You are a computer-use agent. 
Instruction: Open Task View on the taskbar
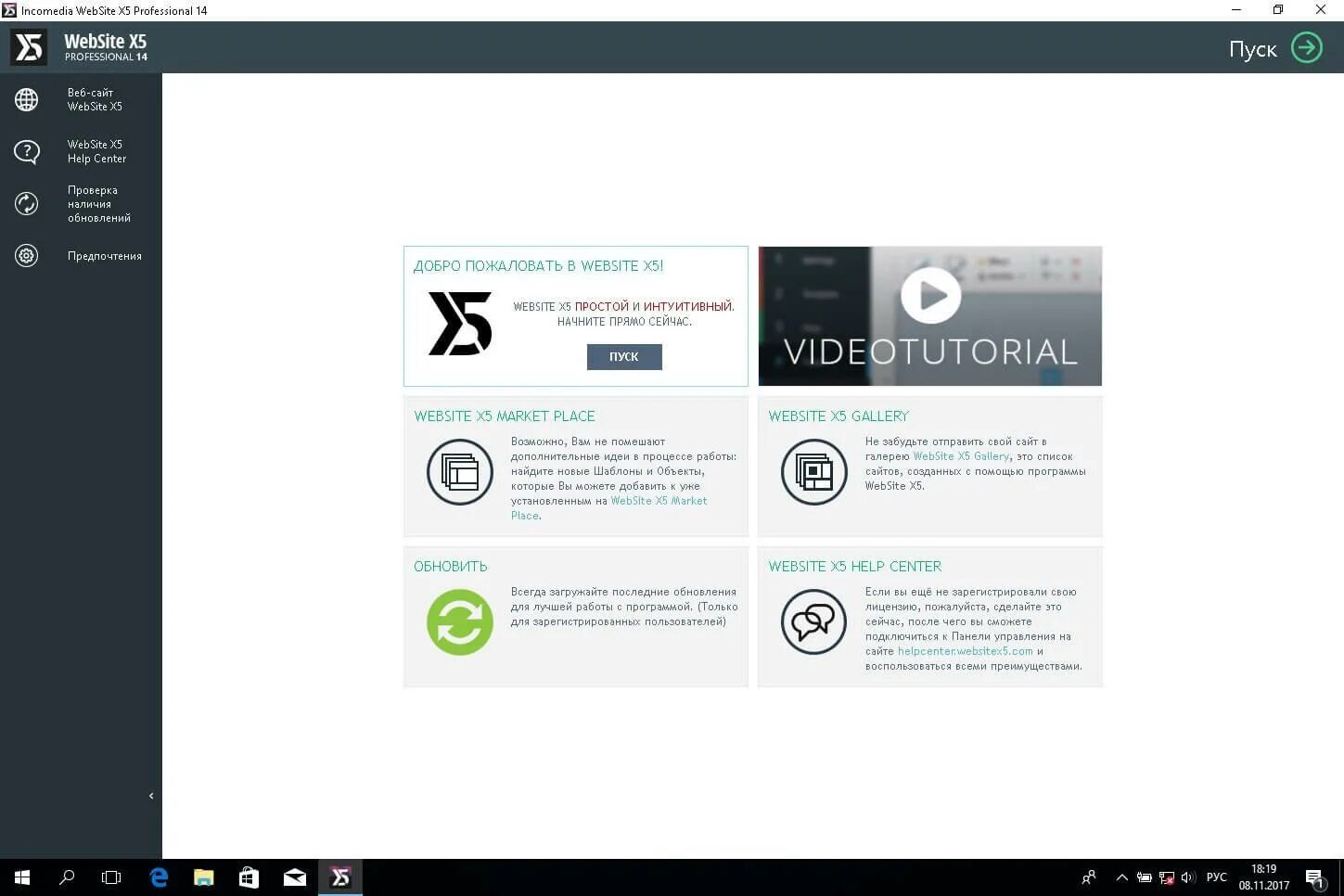click(111, 877)
